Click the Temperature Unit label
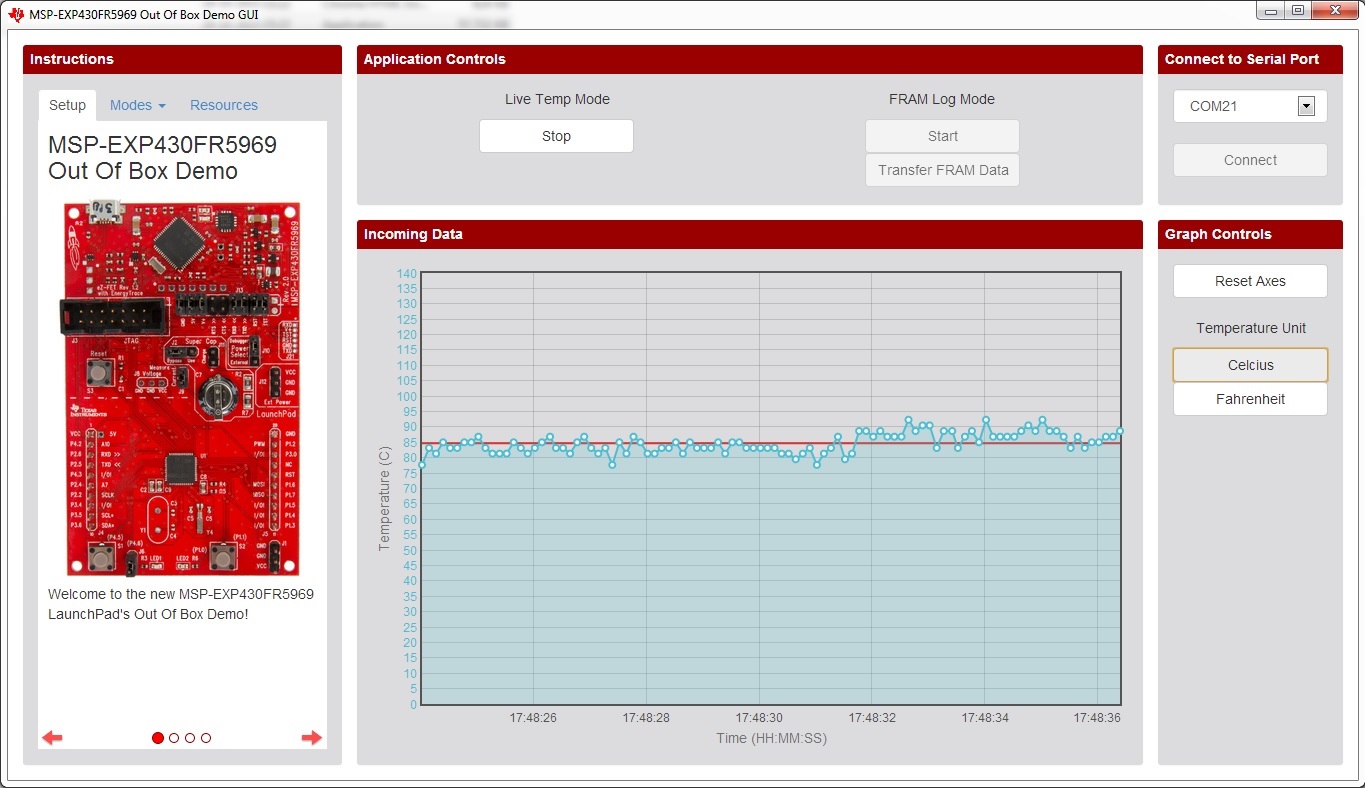This screenshot has height=788, width=1365. click(x=1251, y=328)
